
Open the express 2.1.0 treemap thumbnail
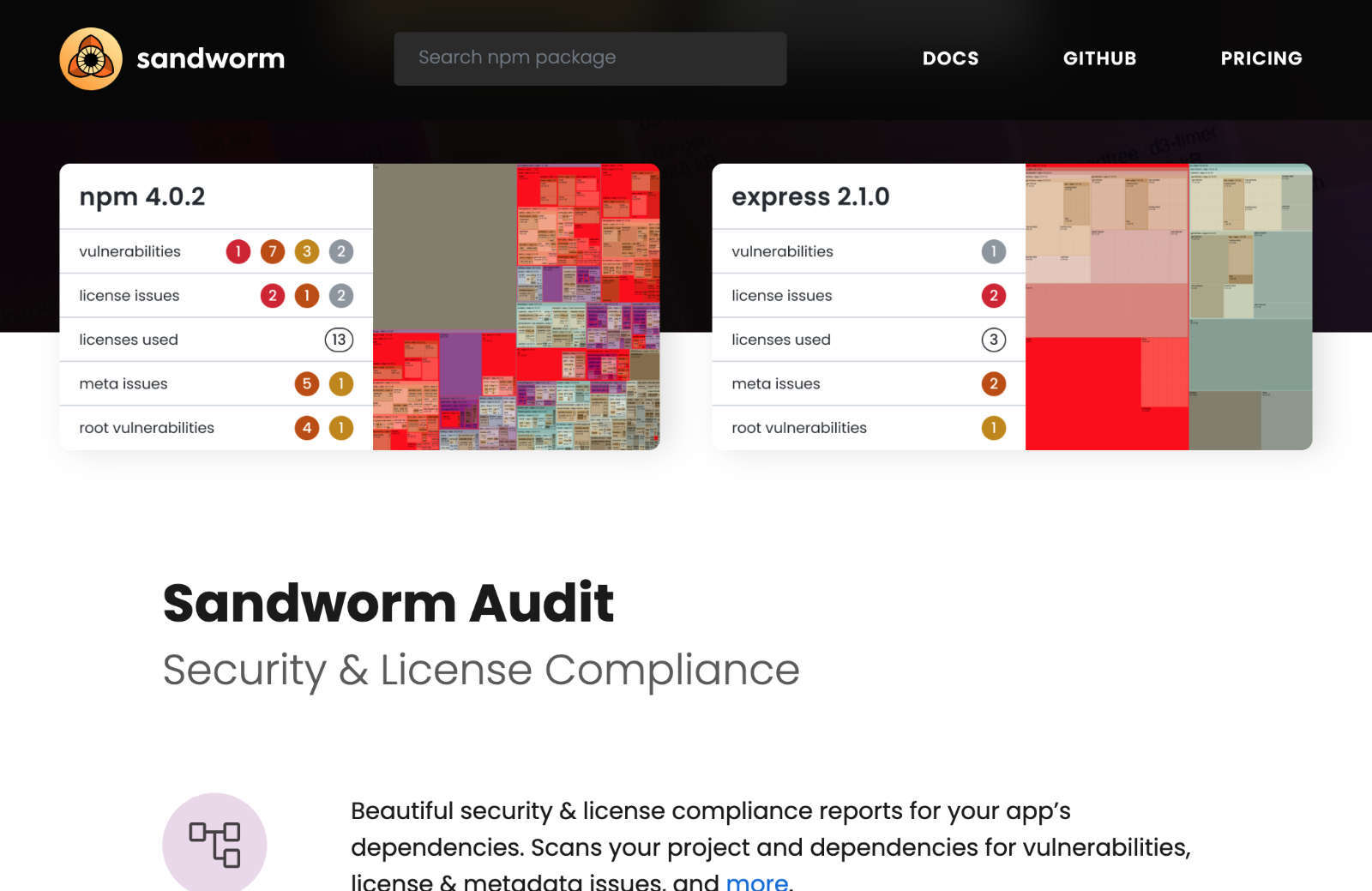1169,307
